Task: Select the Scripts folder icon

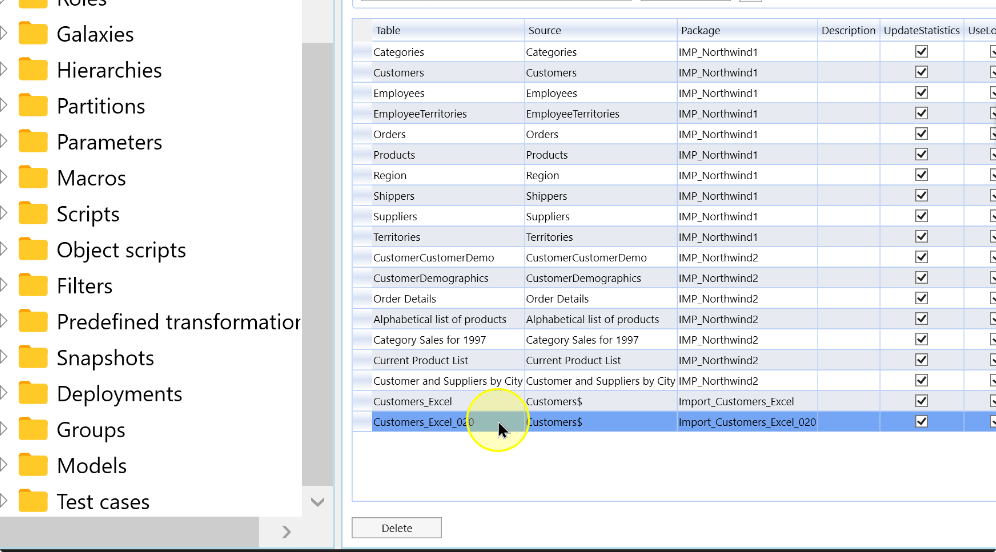Action: 33,213
